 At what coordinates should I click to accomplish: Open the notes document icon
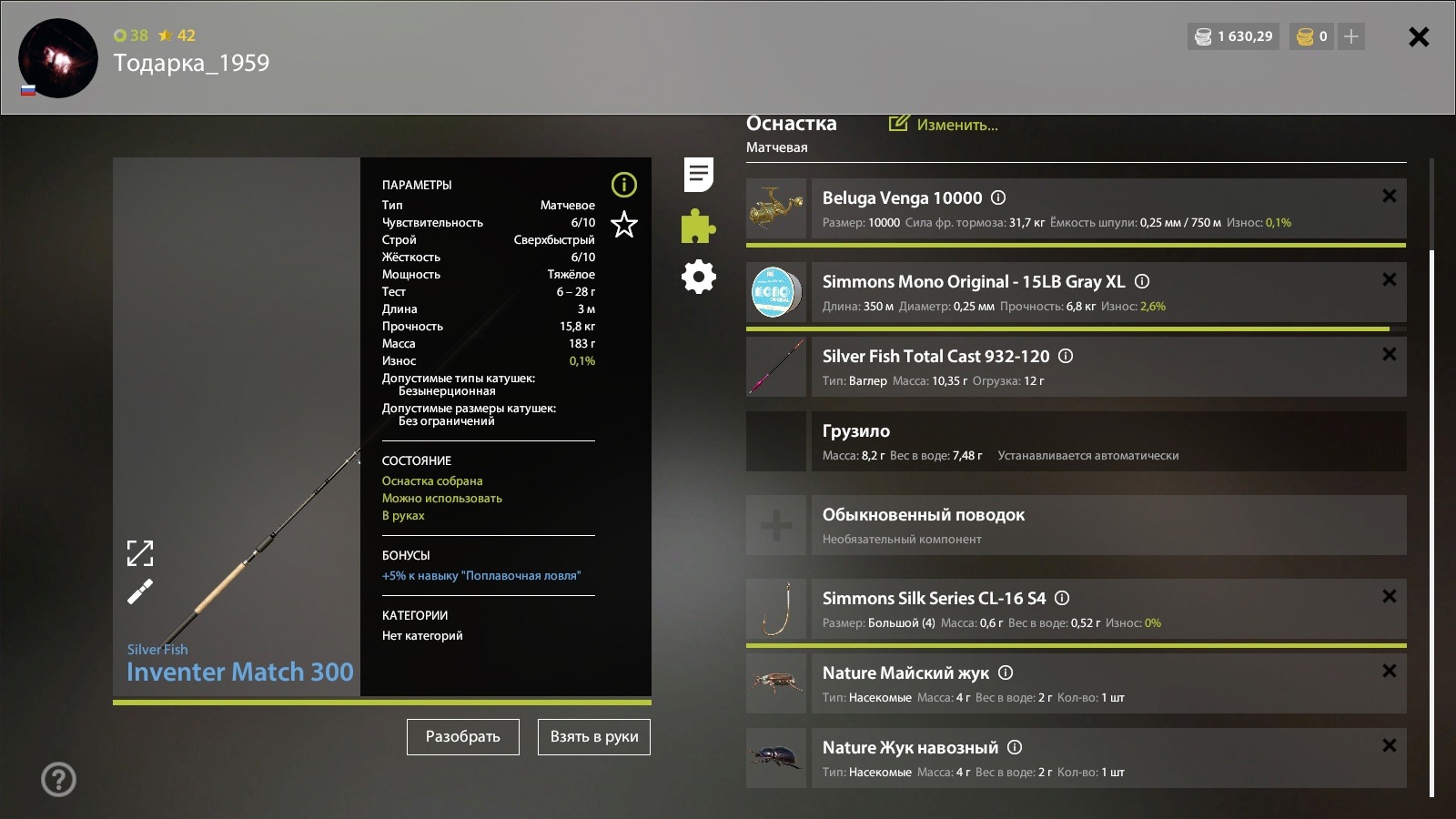point(699,175)
